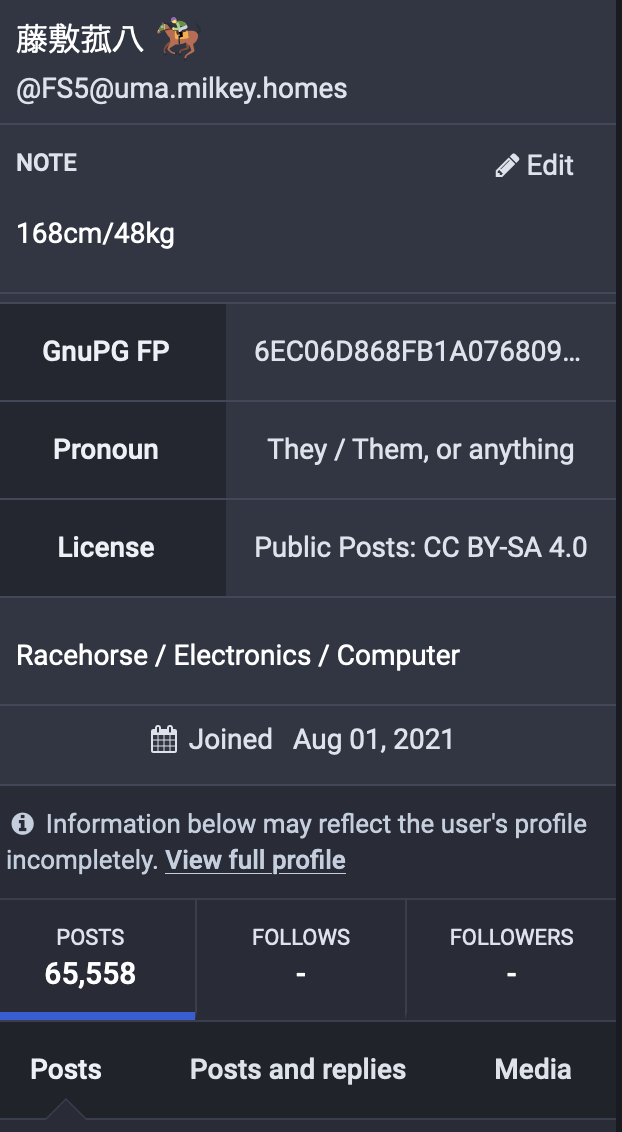Click the note text 168cm/48kg
This screenshot has width=622, height=1132.
click(96, 235)
